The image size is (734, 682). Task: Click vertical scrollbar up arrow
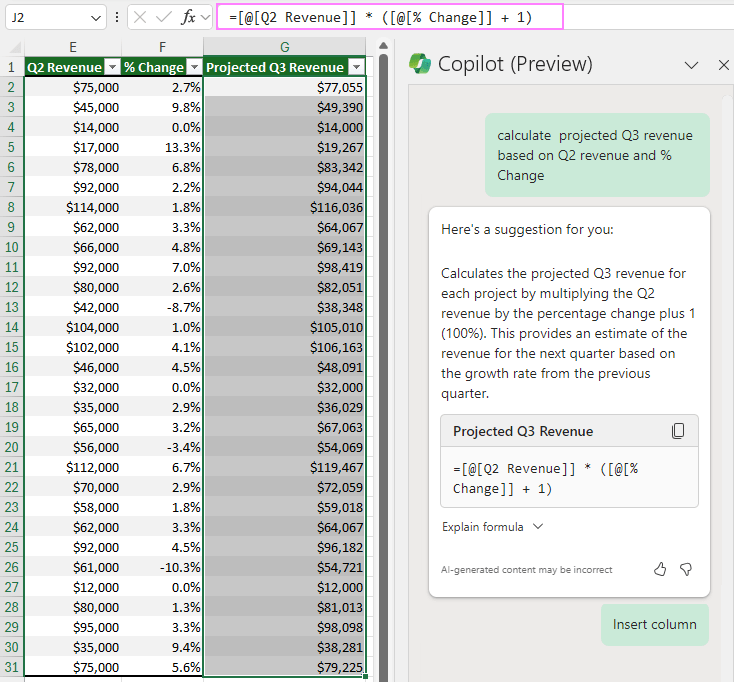tap(383, 45)
